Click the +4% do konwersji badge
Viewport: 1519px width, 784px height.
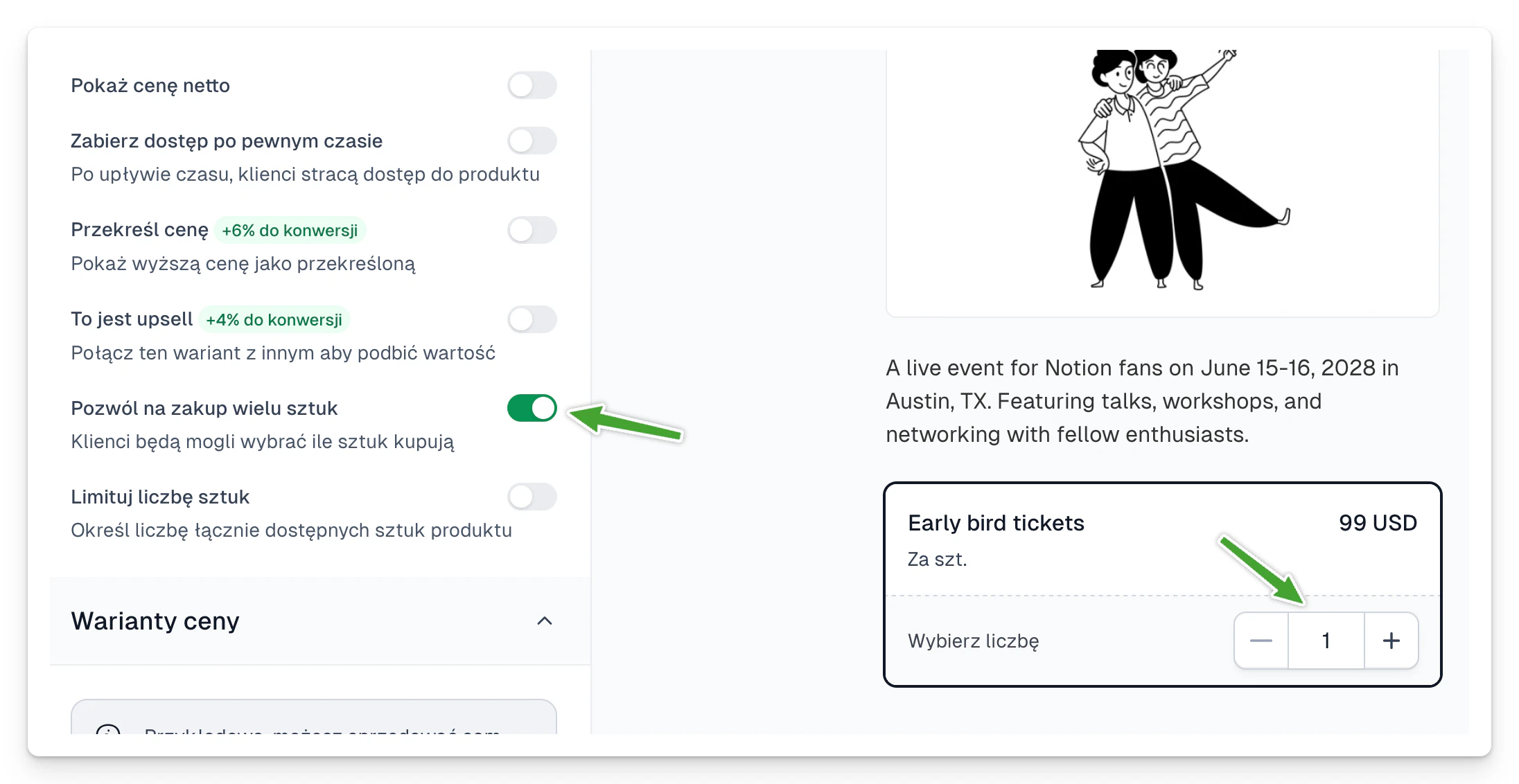pyautogui.click(x=274, y=320)
